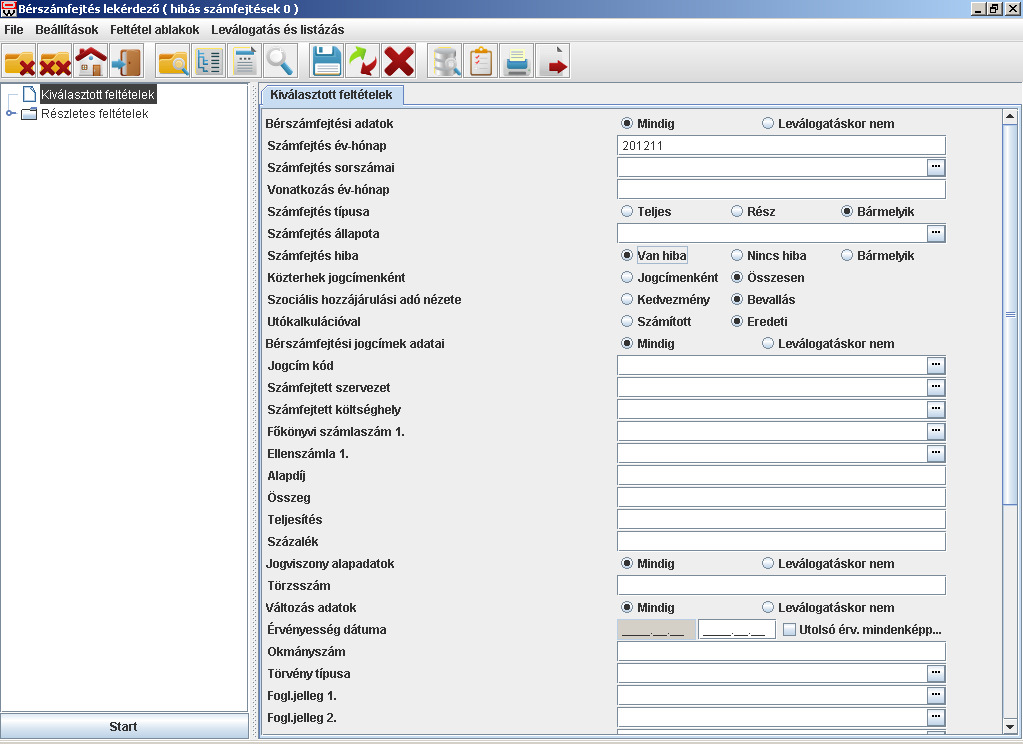This screenshot has width=1023, height=744.
Task: Select Kiválasztott feltételek in the tree
Action: click(98, 95)
